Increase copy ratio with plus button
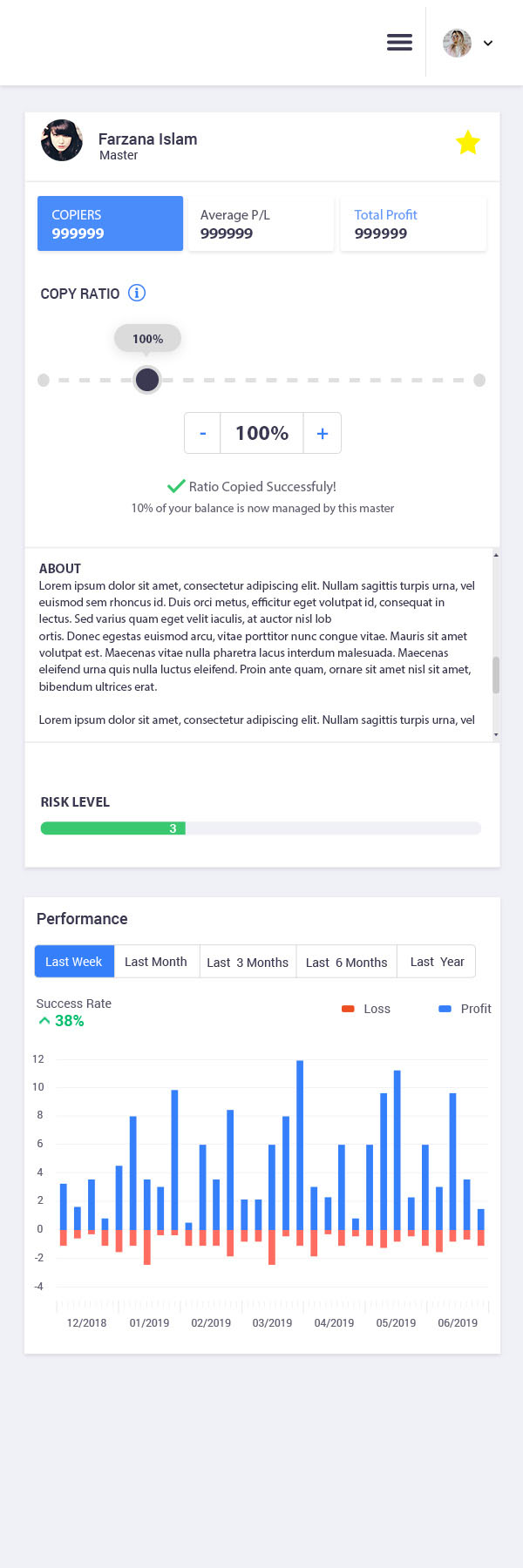This screenshot has height=1568, width=523. [323, 433]
